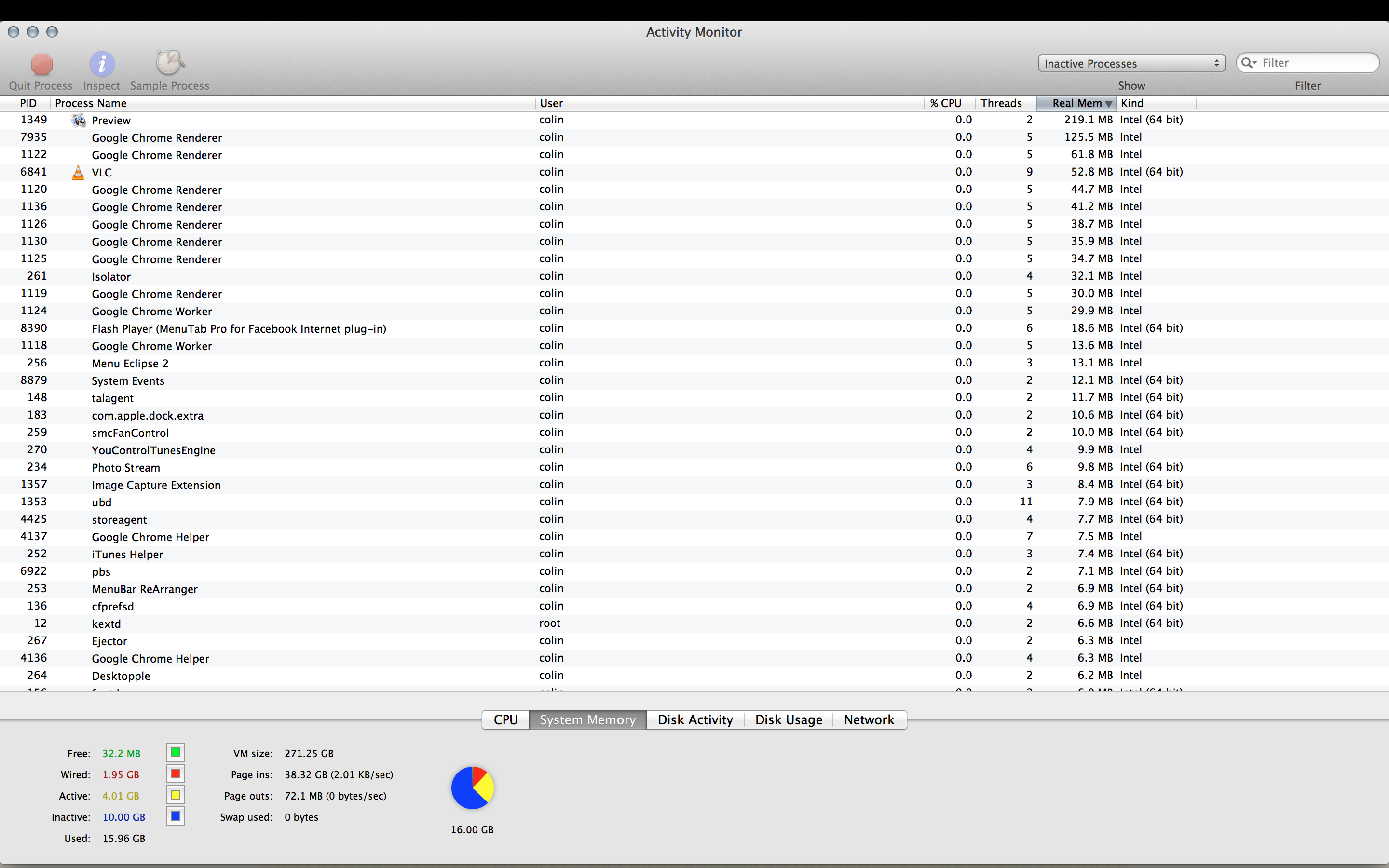The height and width of the screenshot is (868, 1389).
Task: Select the VLC process row
Action: (694, 172)
